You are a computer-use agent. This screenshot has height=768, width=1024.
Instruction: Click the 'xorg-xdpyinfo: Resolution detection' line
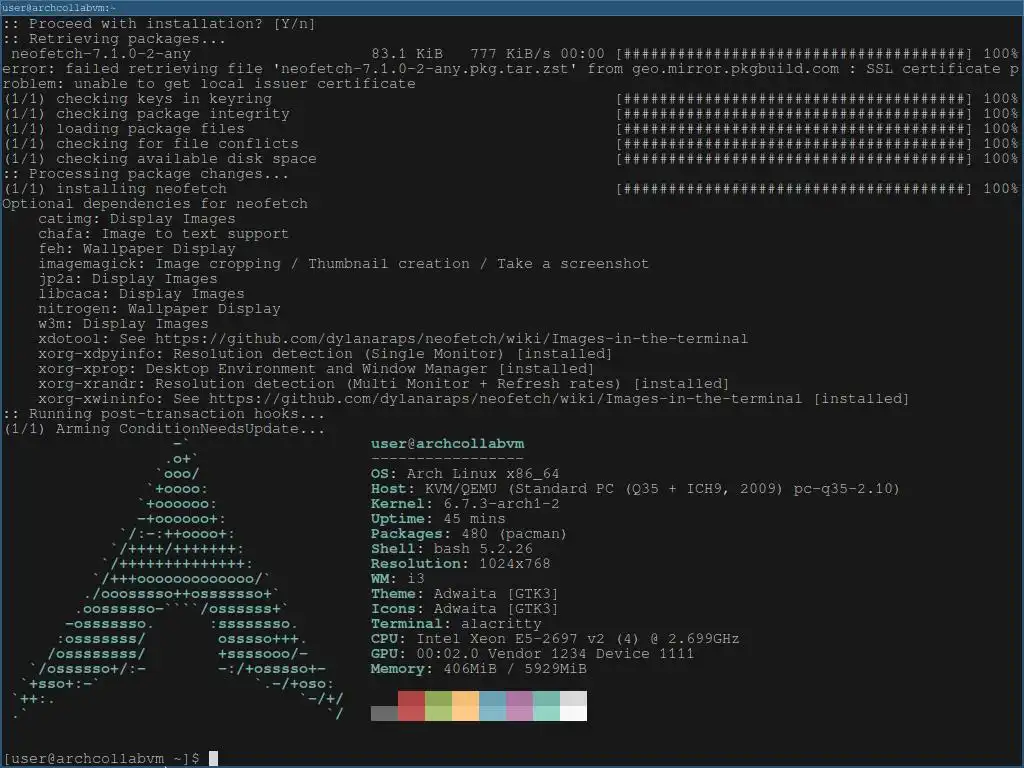(x=325, y=353)
